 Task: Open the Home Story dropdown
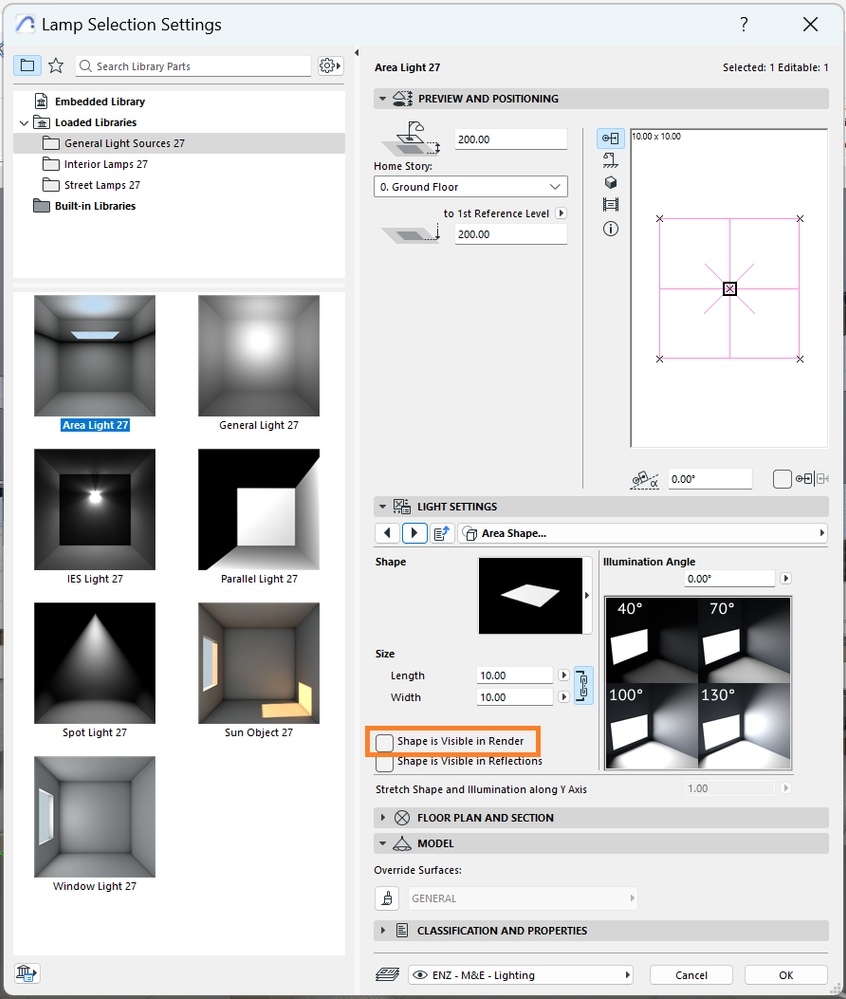point(470,187)
